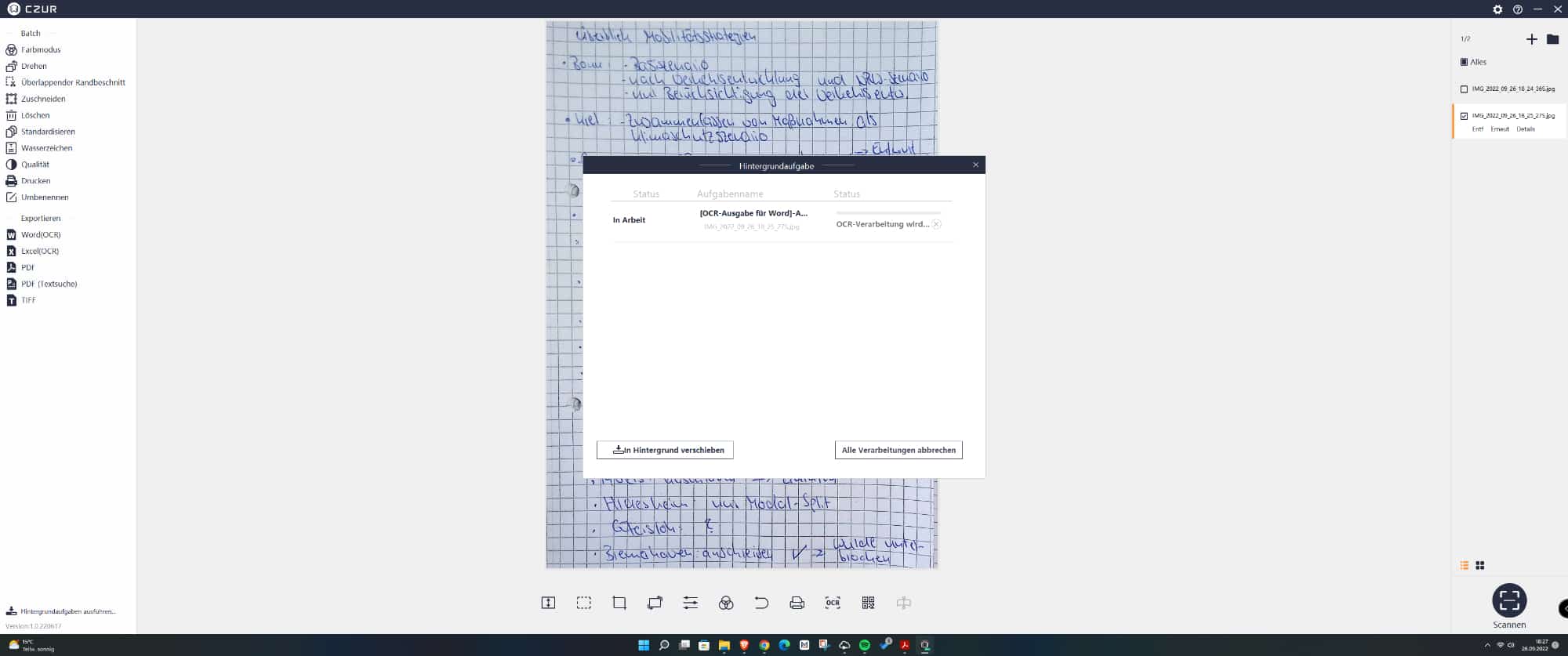Viewport: 1568px width, 656px height.
Task: Click Alle Verarbeitungen abbrechen button
Action: (x=898, y=450)
